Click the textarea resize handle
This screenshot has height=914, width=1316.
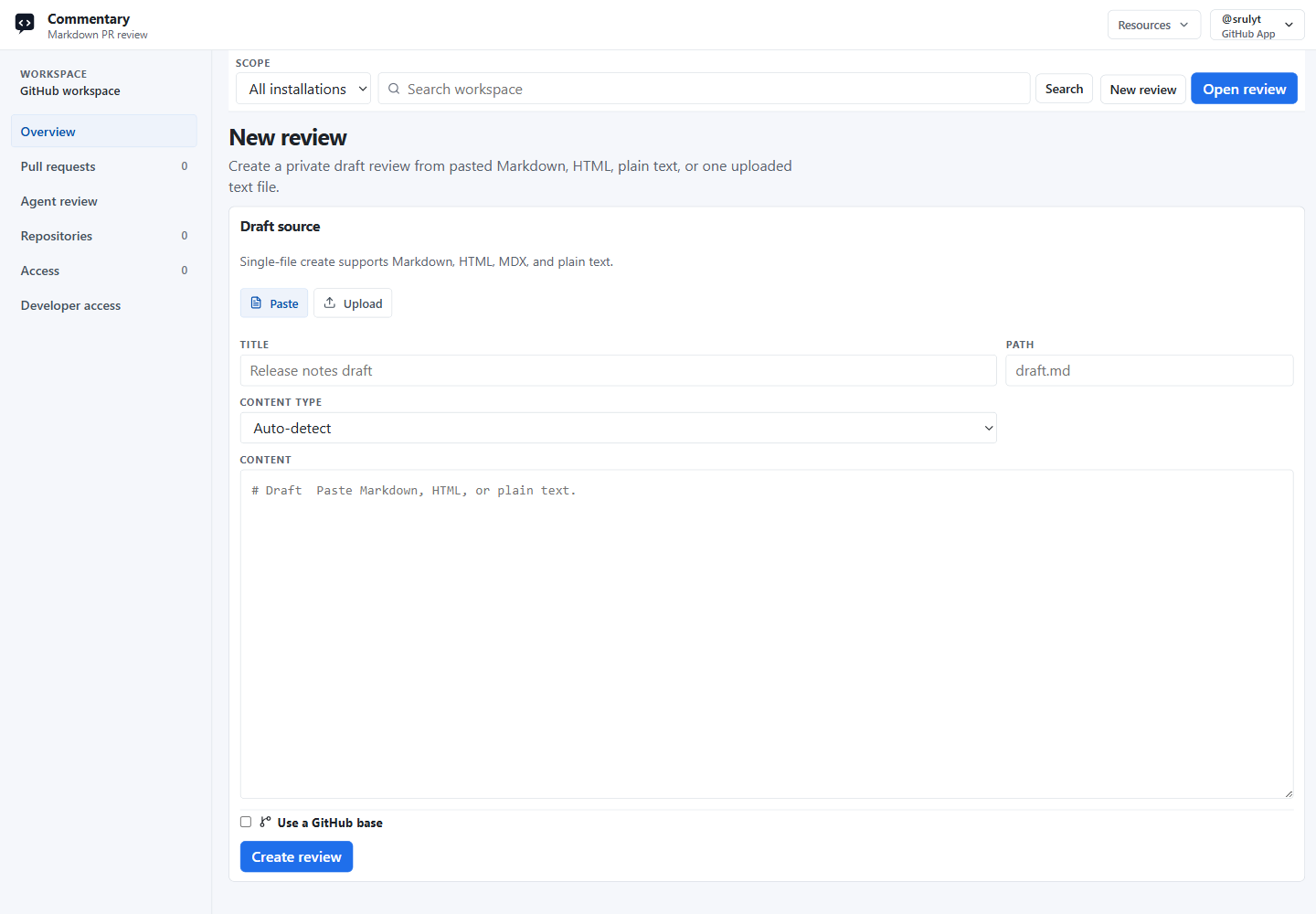pyautogui.click(x=1288, y=792)
